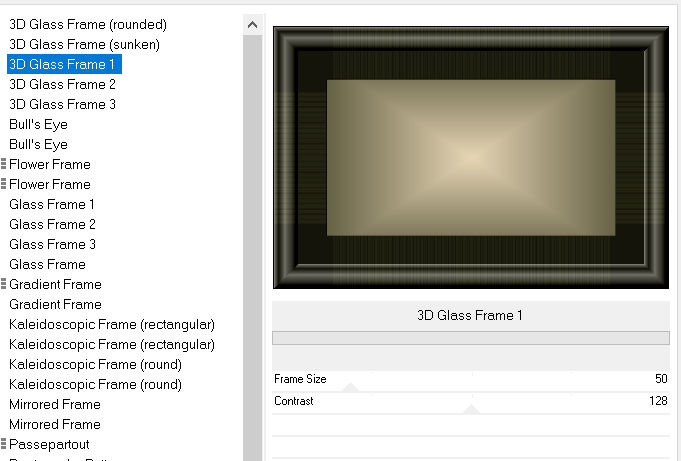Open the Passepartout filter entry
681x461 pixels.
pos(49,444)
